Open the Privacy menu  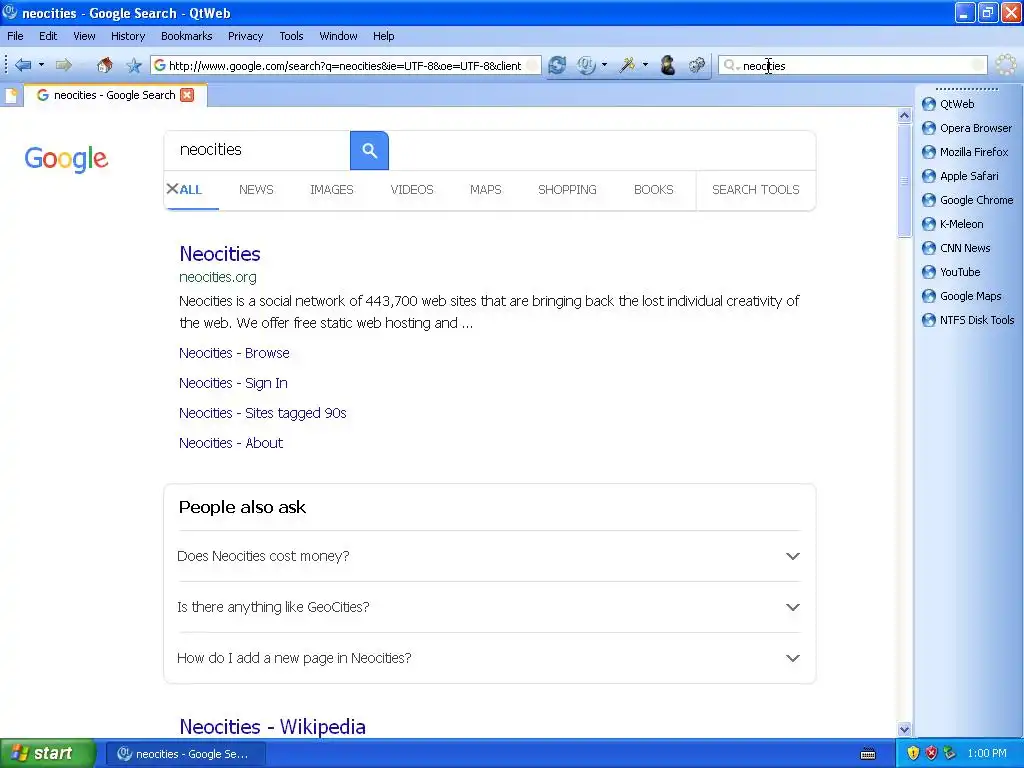pyautogui.click(x=246, y=36)
